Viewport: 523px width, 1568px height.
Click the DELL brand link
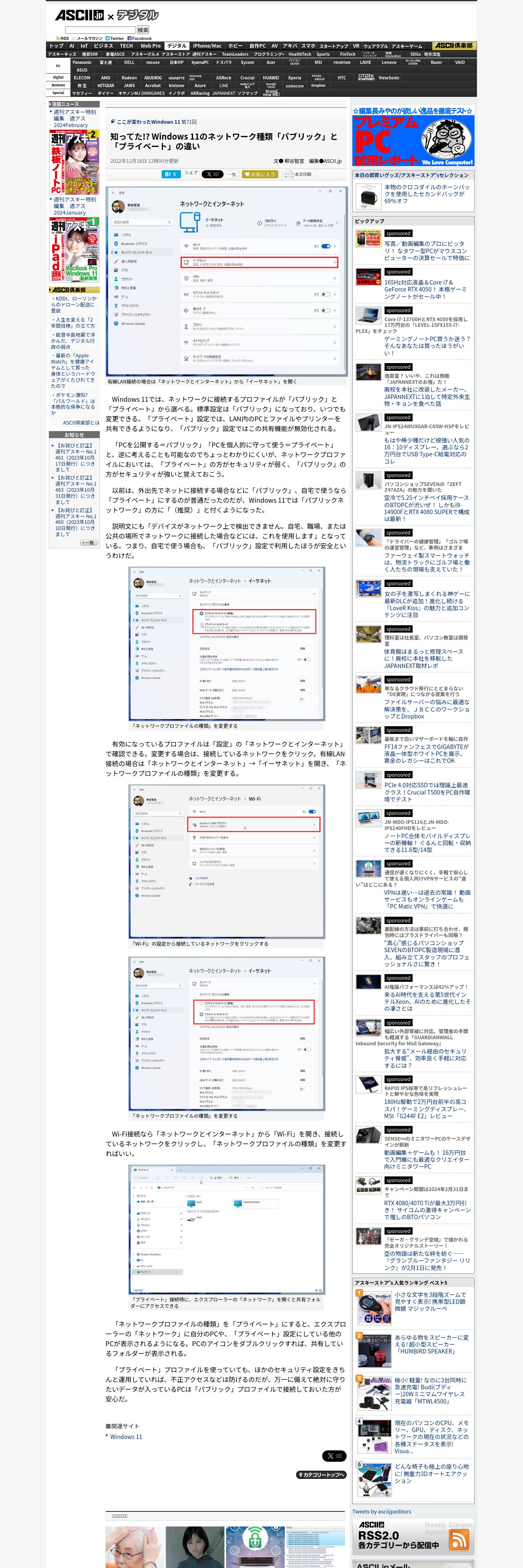[x=129, y=62]
